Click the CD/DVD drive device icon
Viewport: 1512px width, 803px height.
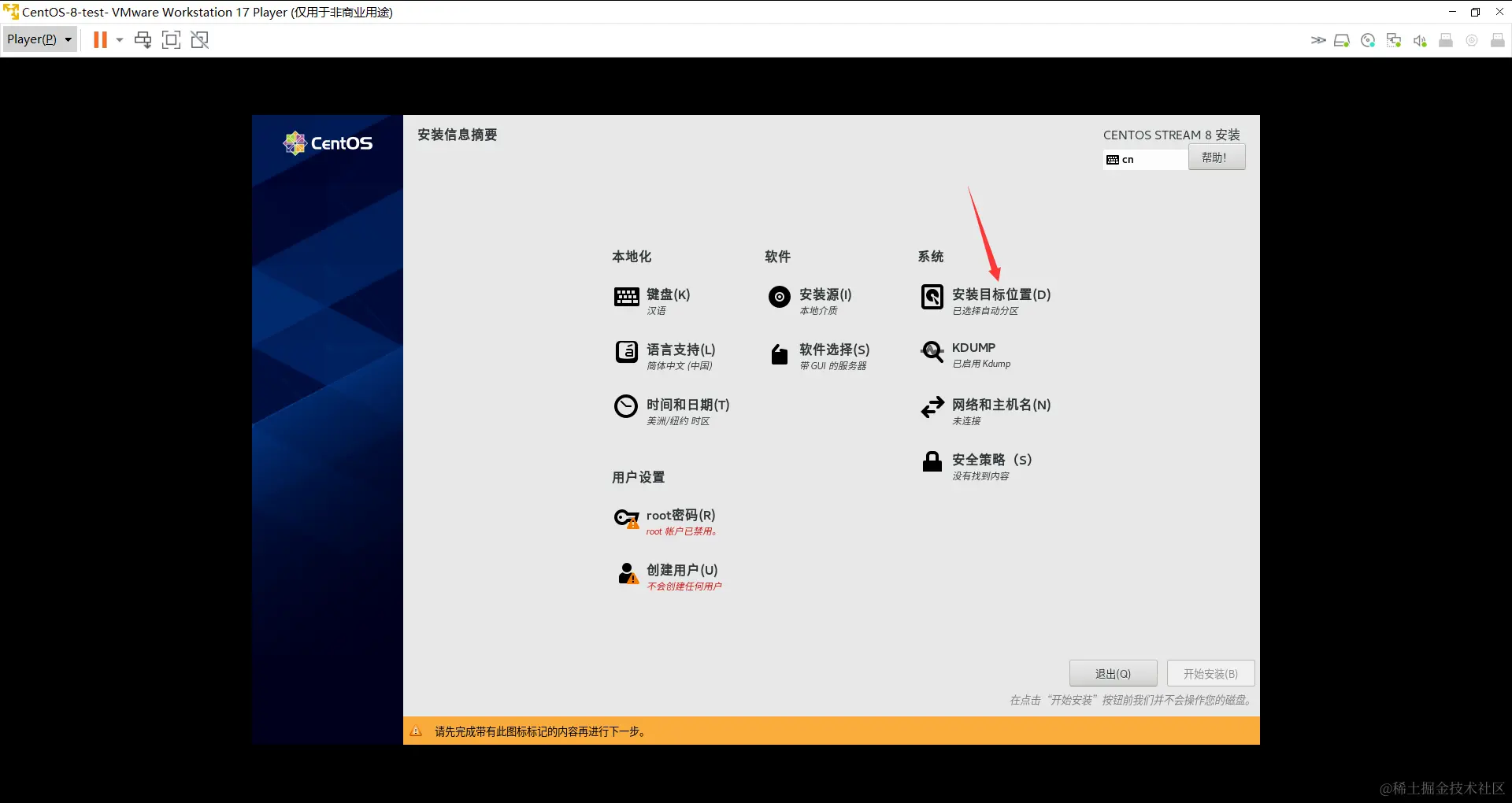(1368, 40)
